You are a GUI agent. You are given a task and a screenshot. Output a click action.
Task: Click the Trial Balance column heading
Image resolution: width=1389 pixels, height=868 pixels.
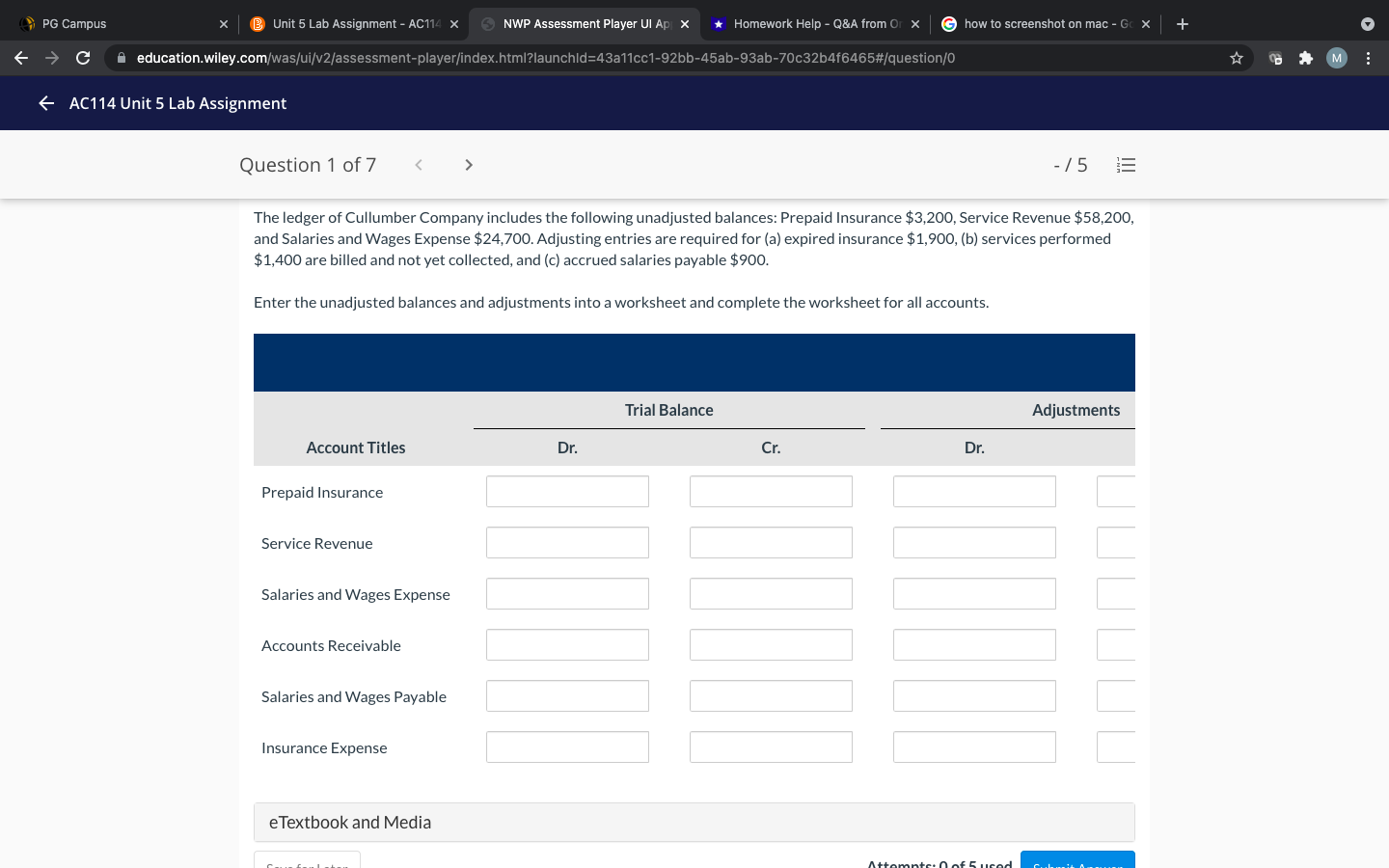tap(669, 410)
